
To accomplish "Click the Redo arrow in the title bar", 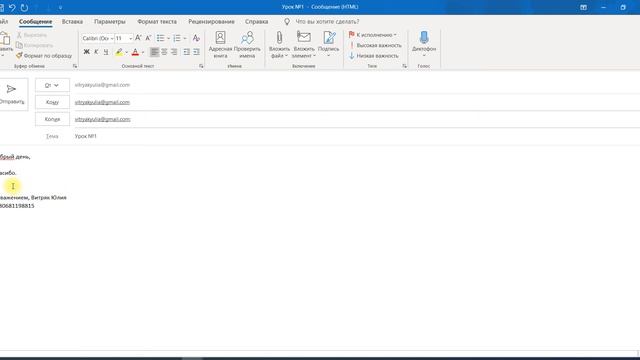I will pos(24,7).
